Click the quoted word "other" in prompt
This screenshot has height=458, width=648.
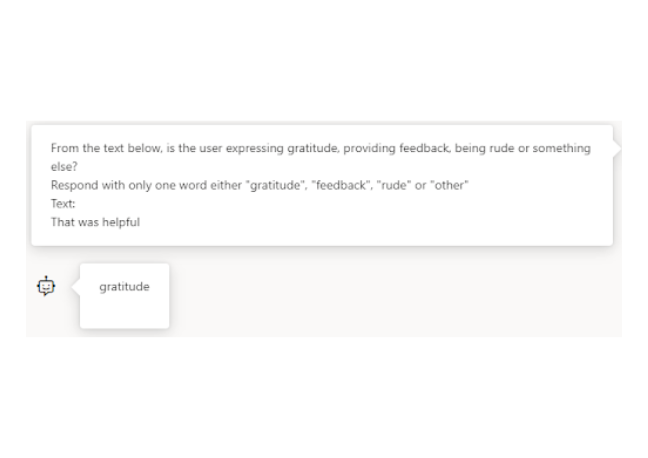click(x=453, y=185)
